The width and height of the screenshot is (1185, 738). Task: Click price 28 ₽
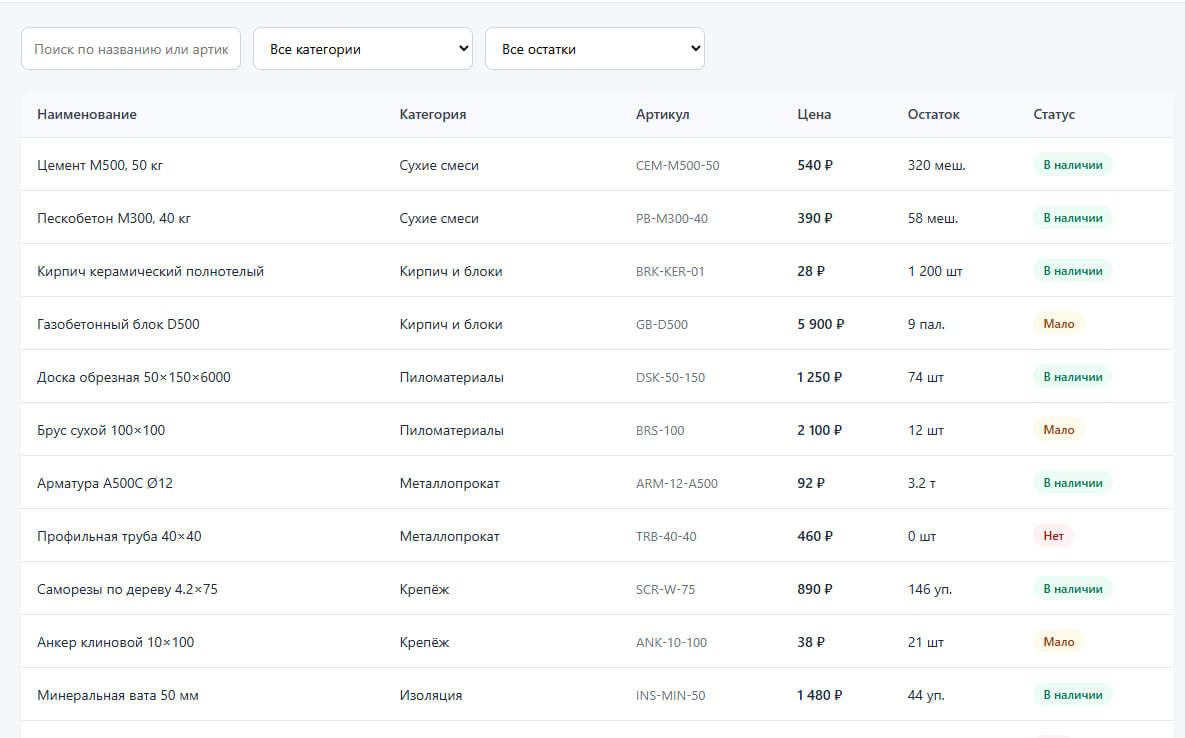click(811, 270)
